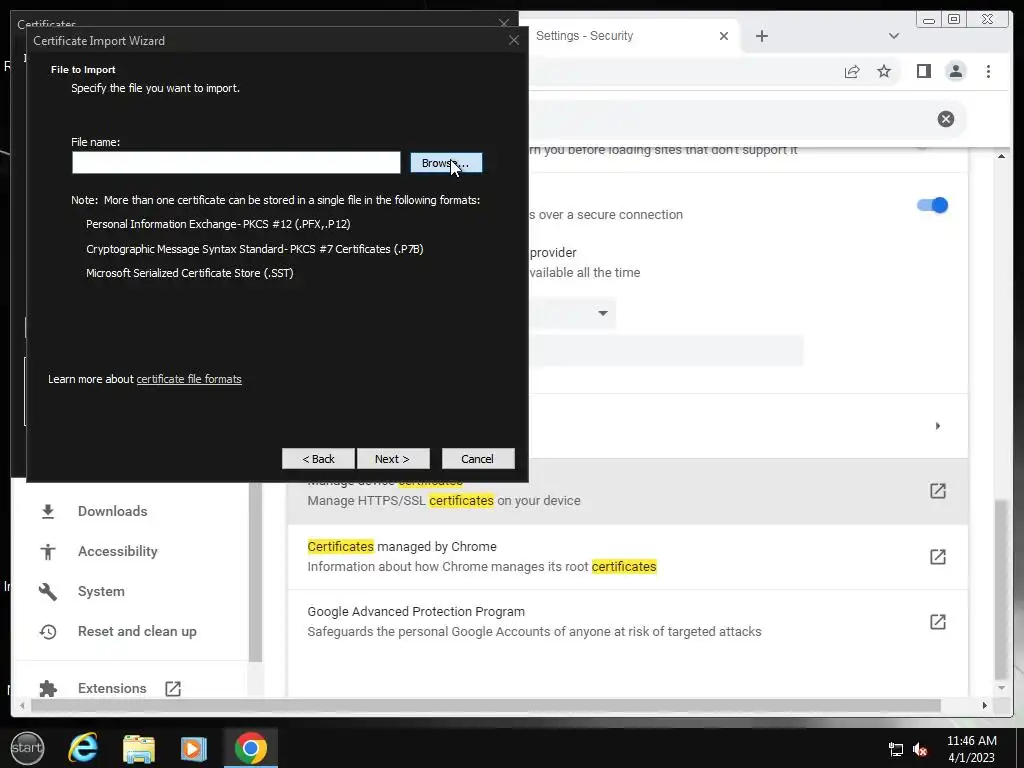The width and height of the screenshot is (1024, 768).
Task: Open Accessibility settings in sidebar
Action: coord(118,551)
